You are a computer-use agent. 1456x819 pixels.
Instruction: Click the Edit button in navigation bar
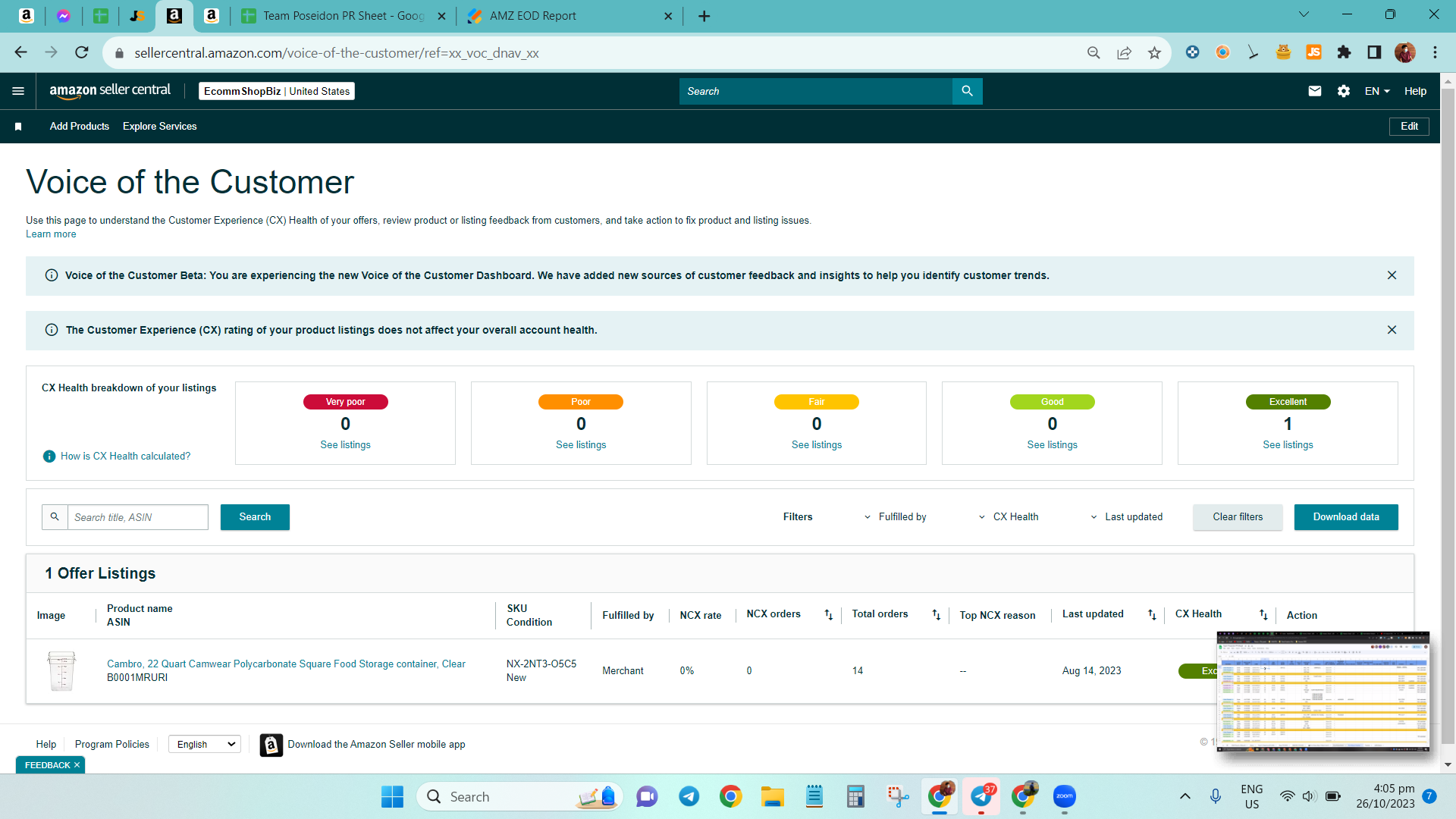[1409, 127]
